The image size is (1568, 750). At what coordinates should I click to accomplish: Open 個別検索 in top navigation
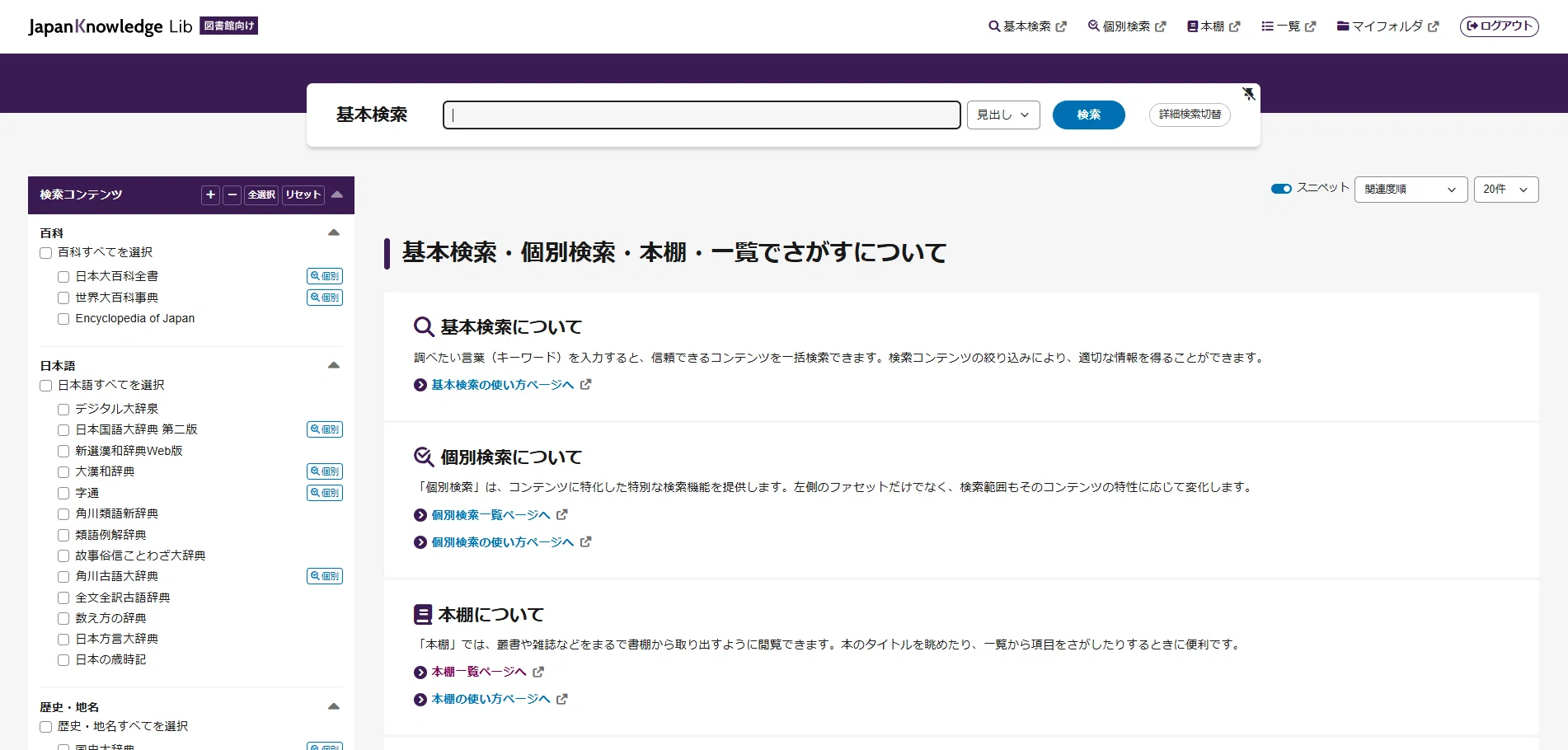pos(1127,26)
